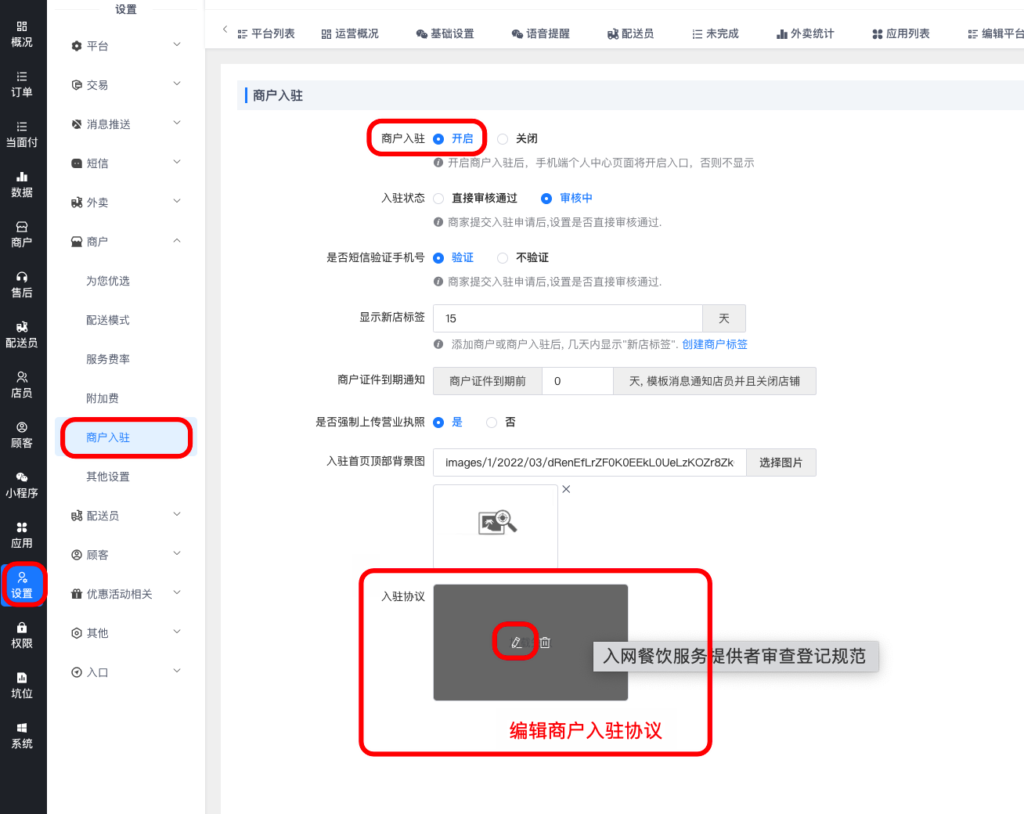Open the 数据 data chart icon
Image resolution: width=1024 pixels, height=814 pixels.
click(x=21, y=184)
